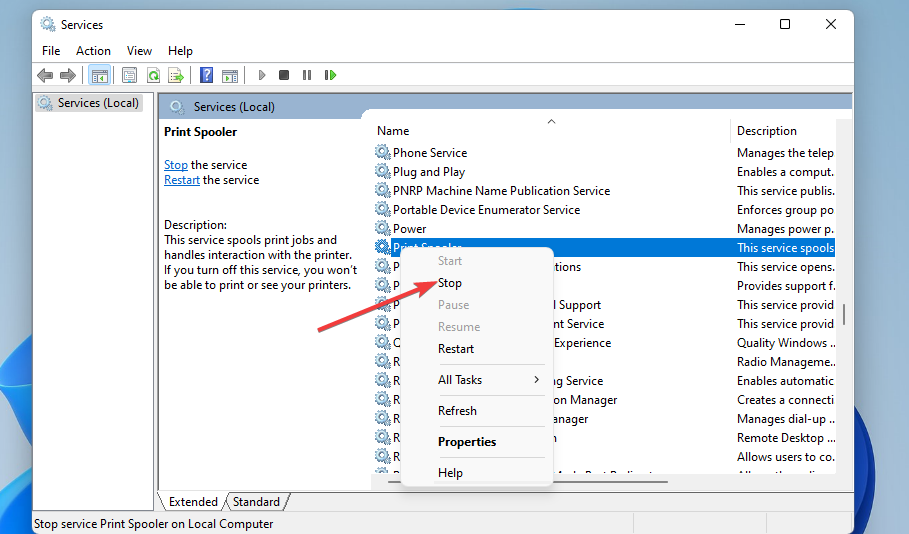Switch to the Standard tab
The height and width of the screenshot is (534, 909).
click(257, 502)
